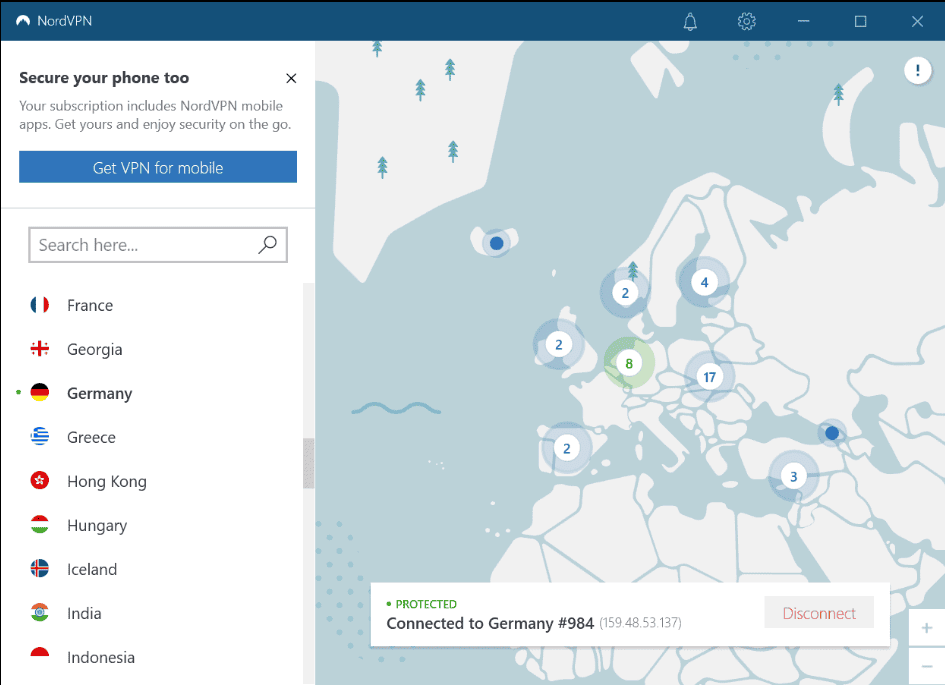945x685 pixels.
Task: Expand the map cluster labeled 4
Action: pos(703,282)
